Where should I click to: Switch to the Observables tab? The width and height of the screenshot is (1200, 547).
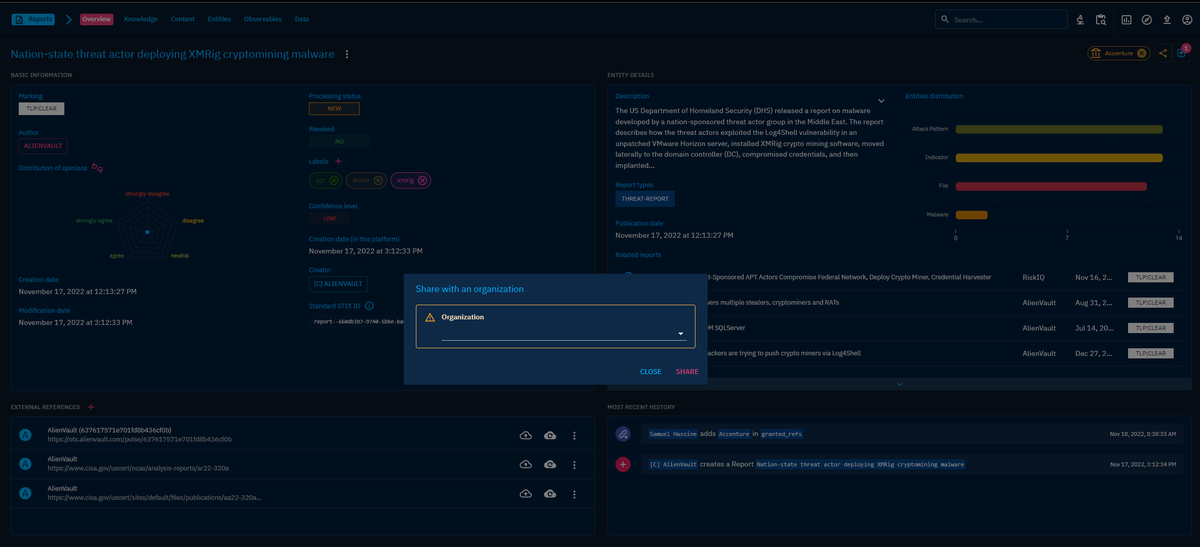263,19
